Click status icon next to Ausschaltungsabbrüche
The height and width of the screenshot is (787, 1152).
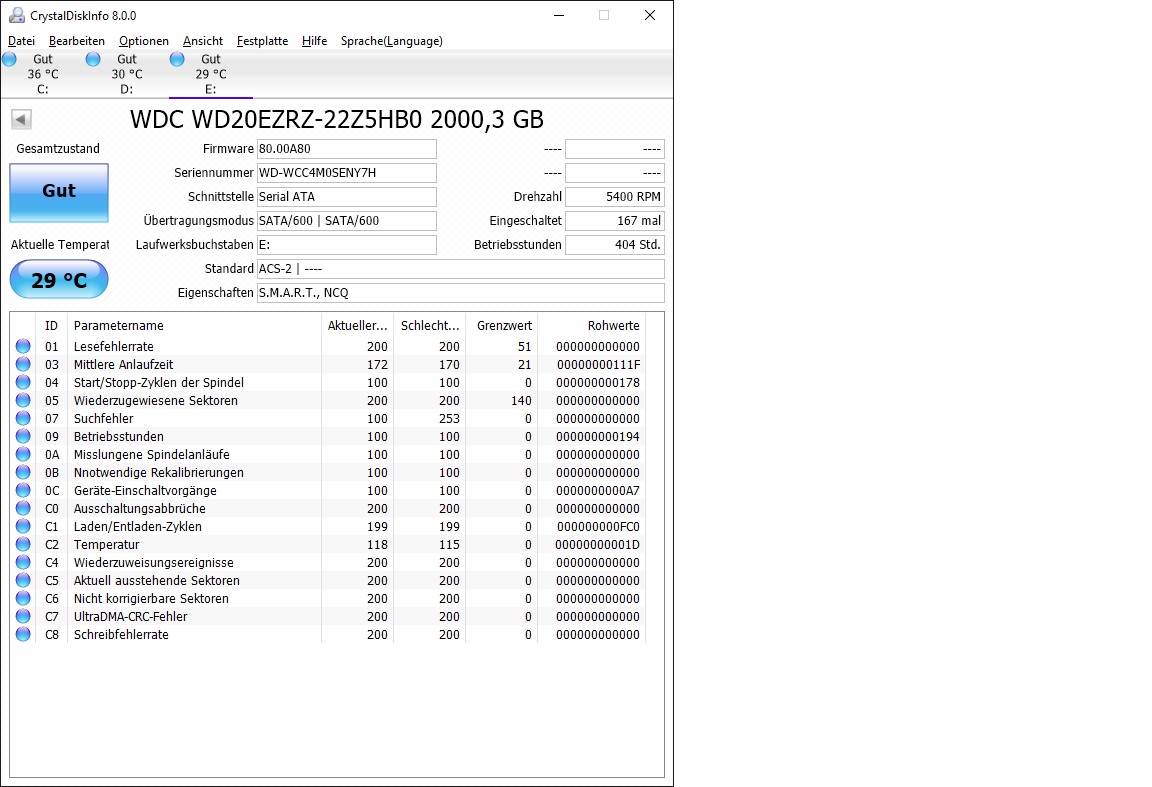[x=24, y=509]
